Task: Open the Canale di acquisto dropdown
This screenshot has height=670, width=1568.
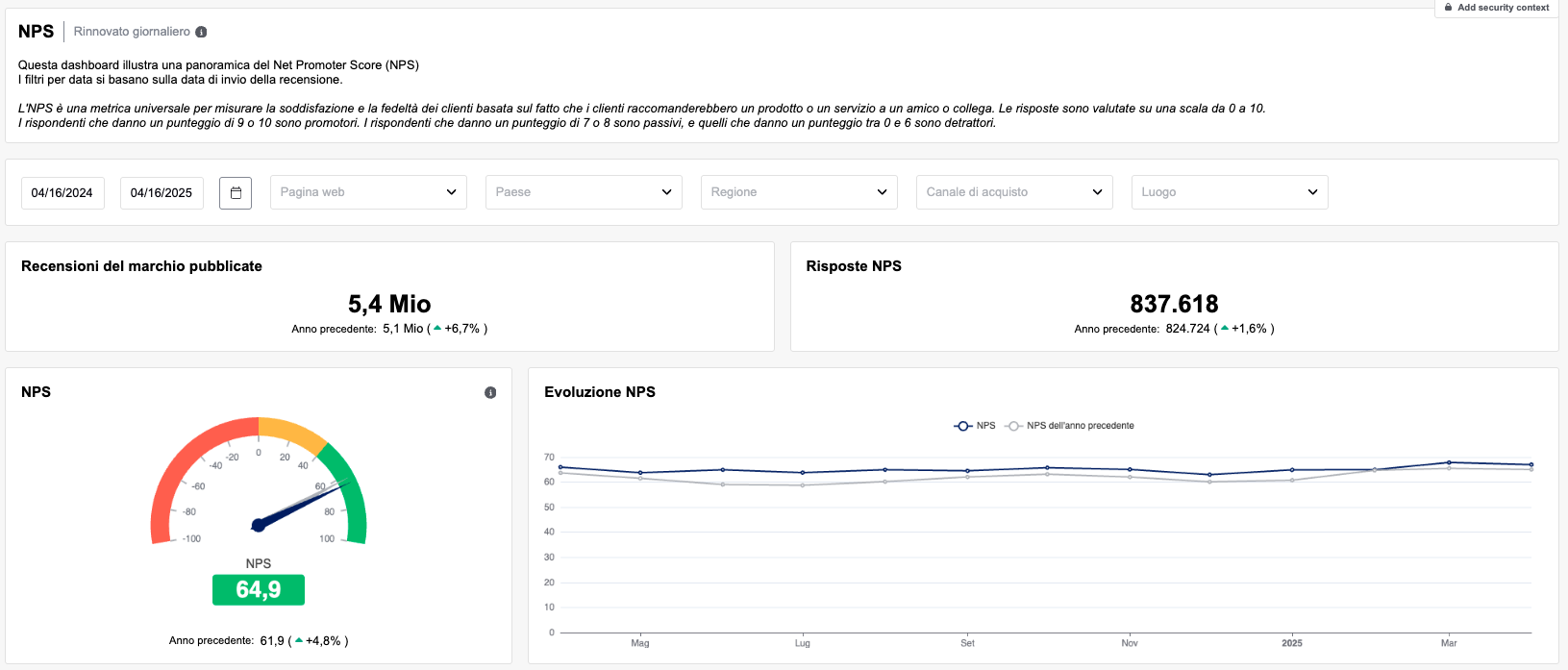Action: [1014, 192]
